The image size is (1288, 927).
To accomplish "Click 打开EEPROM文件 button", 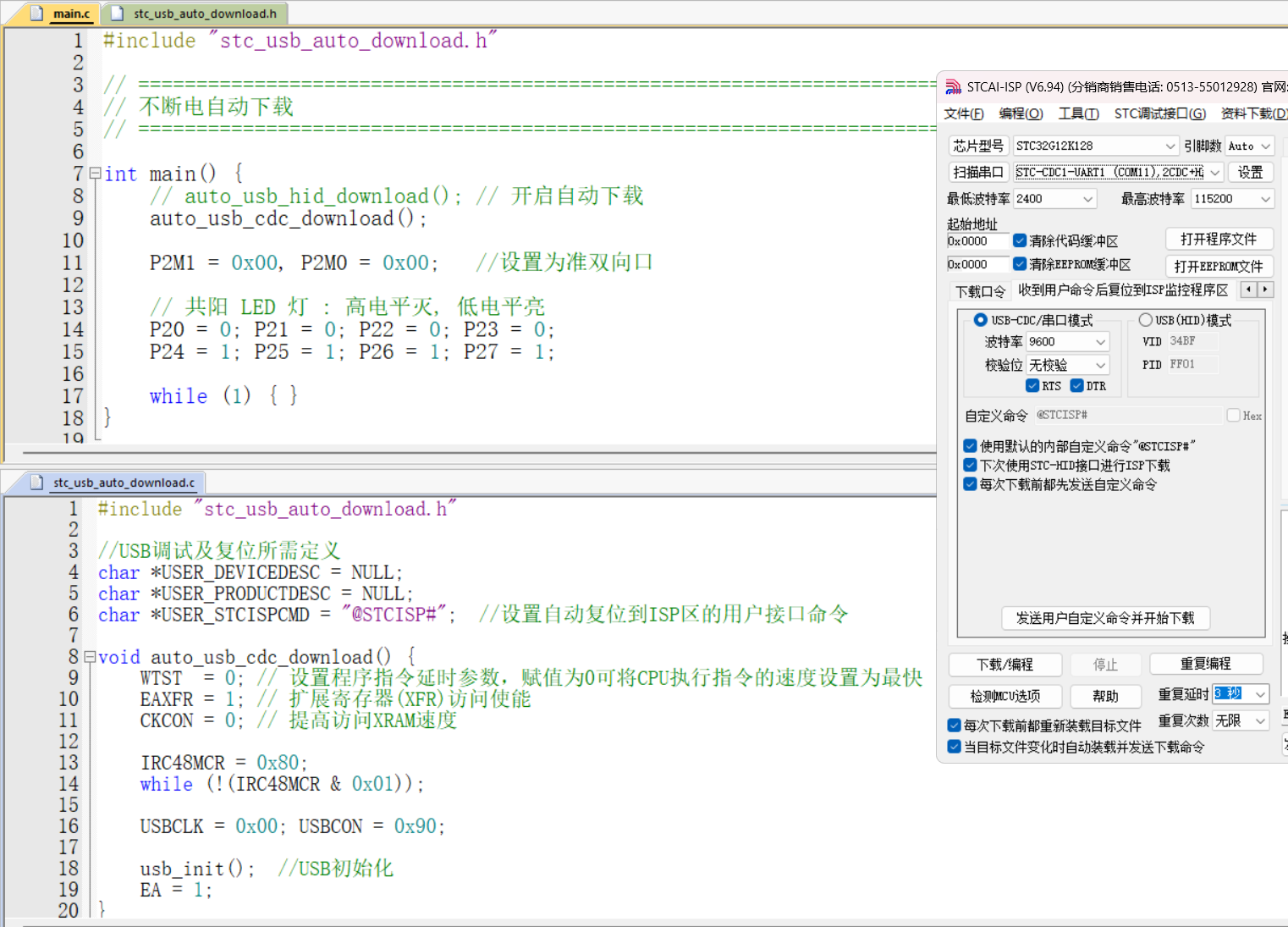I will click(x=1219, y=266).
